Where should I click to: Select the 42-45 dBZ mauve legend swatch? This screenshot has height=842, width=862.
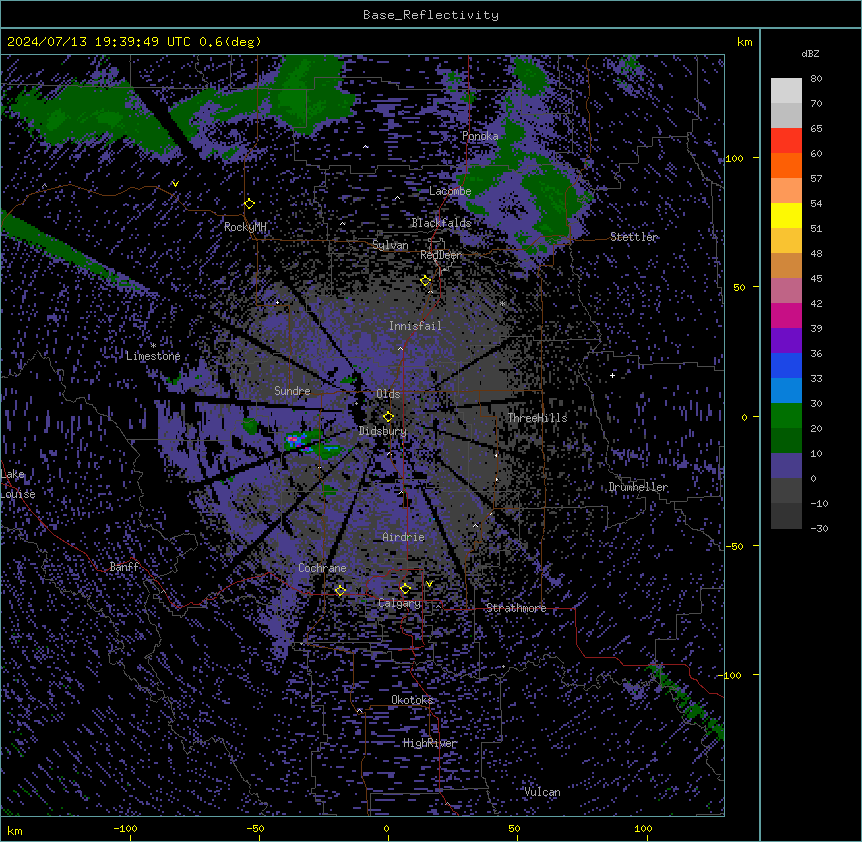(x=786, y=291)
